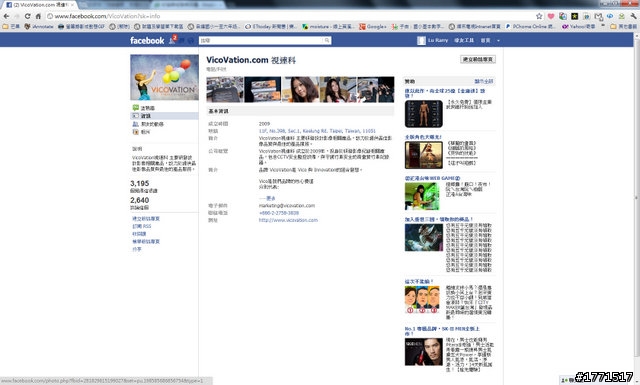Open the fourth photo thumbnail in strip
Viewport: 640px width, 385px height.
[338, 89]
